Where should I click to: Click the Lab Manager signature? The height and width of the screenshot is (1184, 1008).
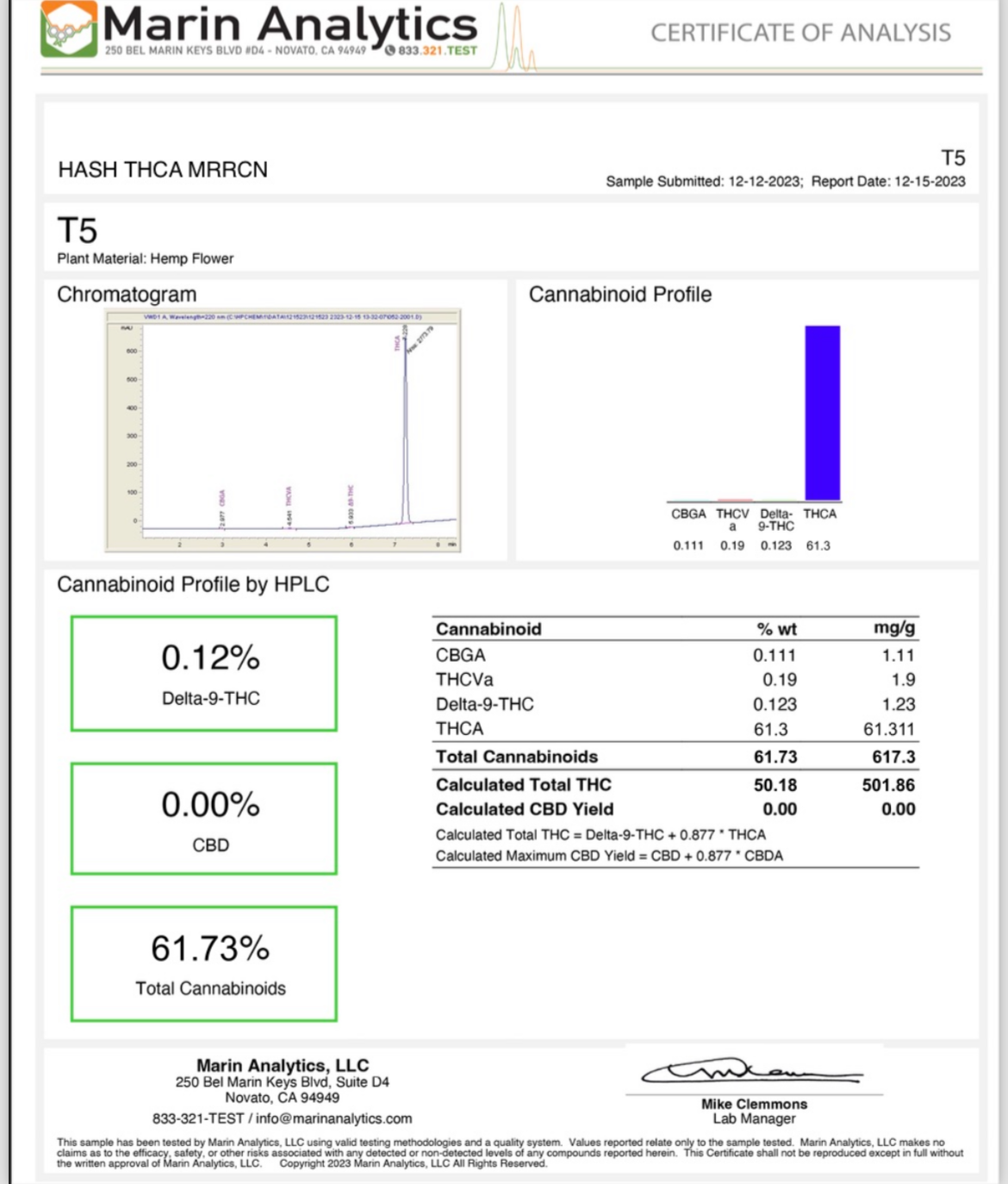pyautogui.click(x=751, y=1073)
